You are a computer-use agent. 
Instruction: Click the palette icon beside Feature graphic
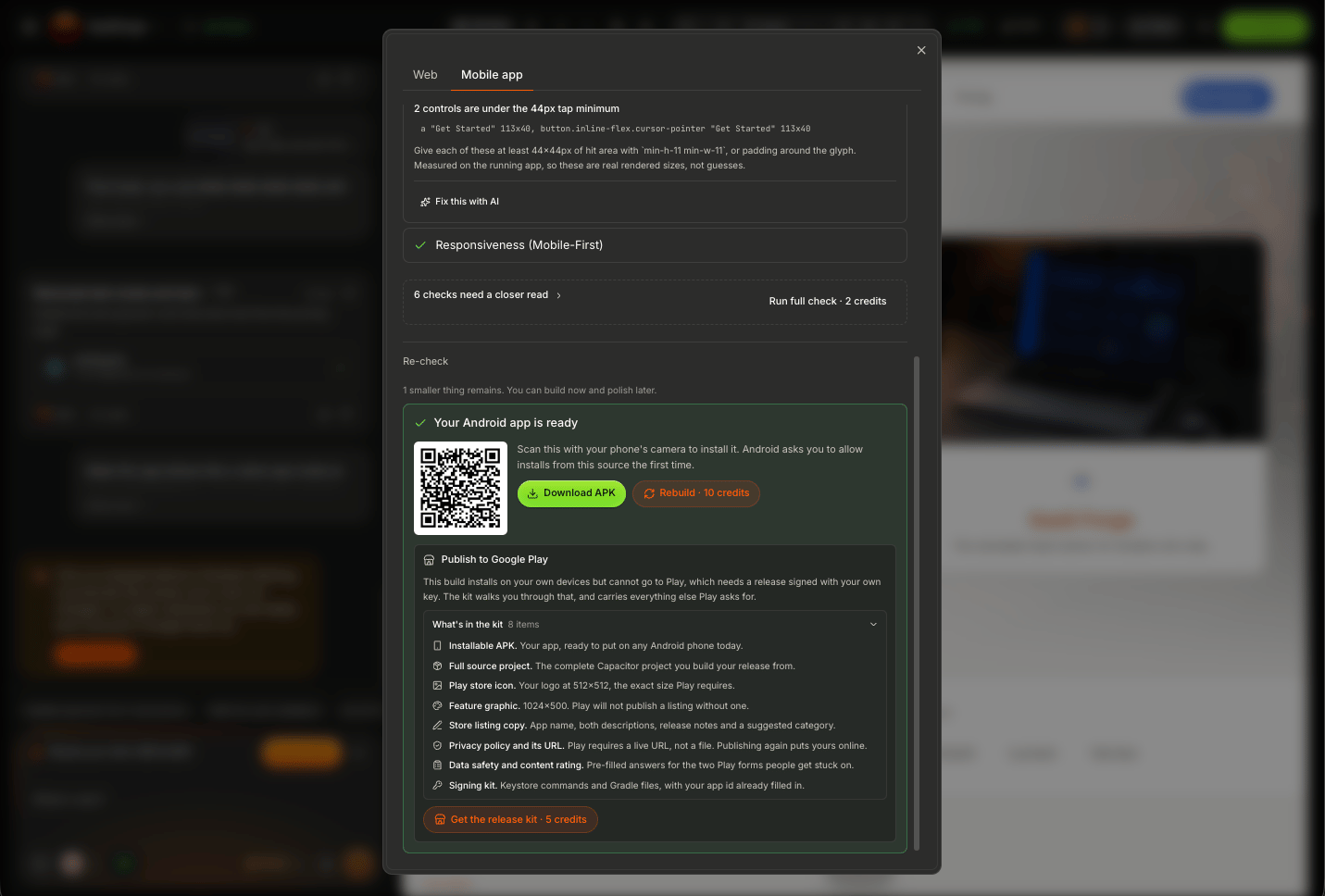pyautogui.click(x=438, y=706)
